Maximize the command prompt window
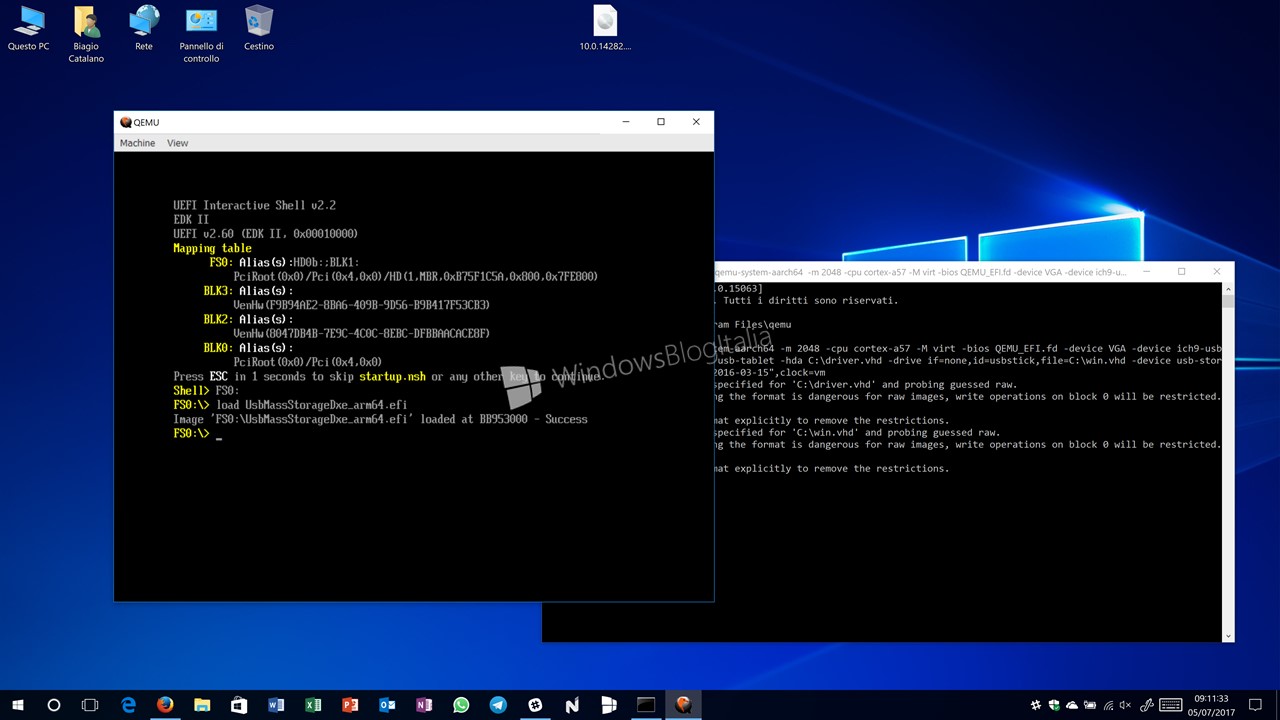Viewport: 1280px width, 720px height. coord(1181,272)
